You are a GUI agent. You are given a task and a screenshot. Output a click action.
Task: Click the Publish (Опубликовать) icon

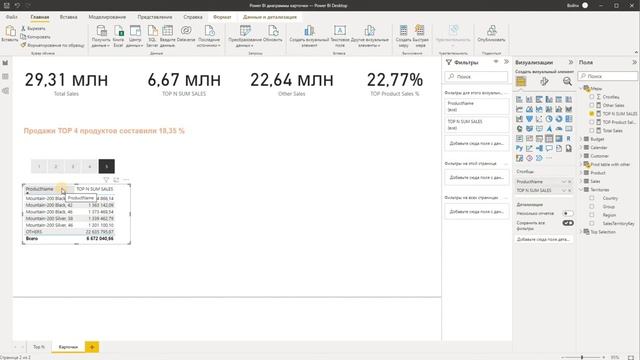pos(491,31)
